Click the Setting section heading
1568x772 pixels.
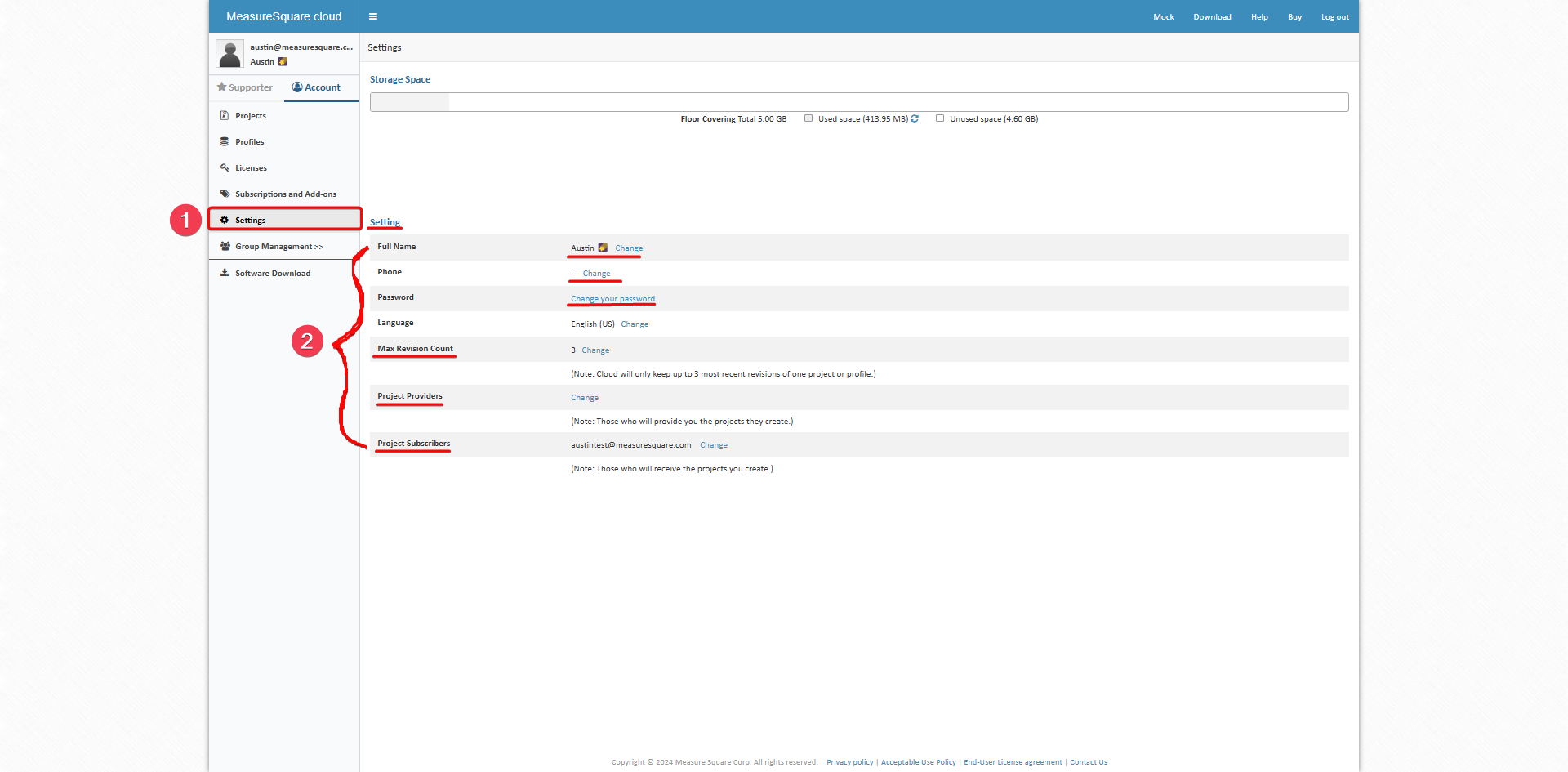coord(385,222)
